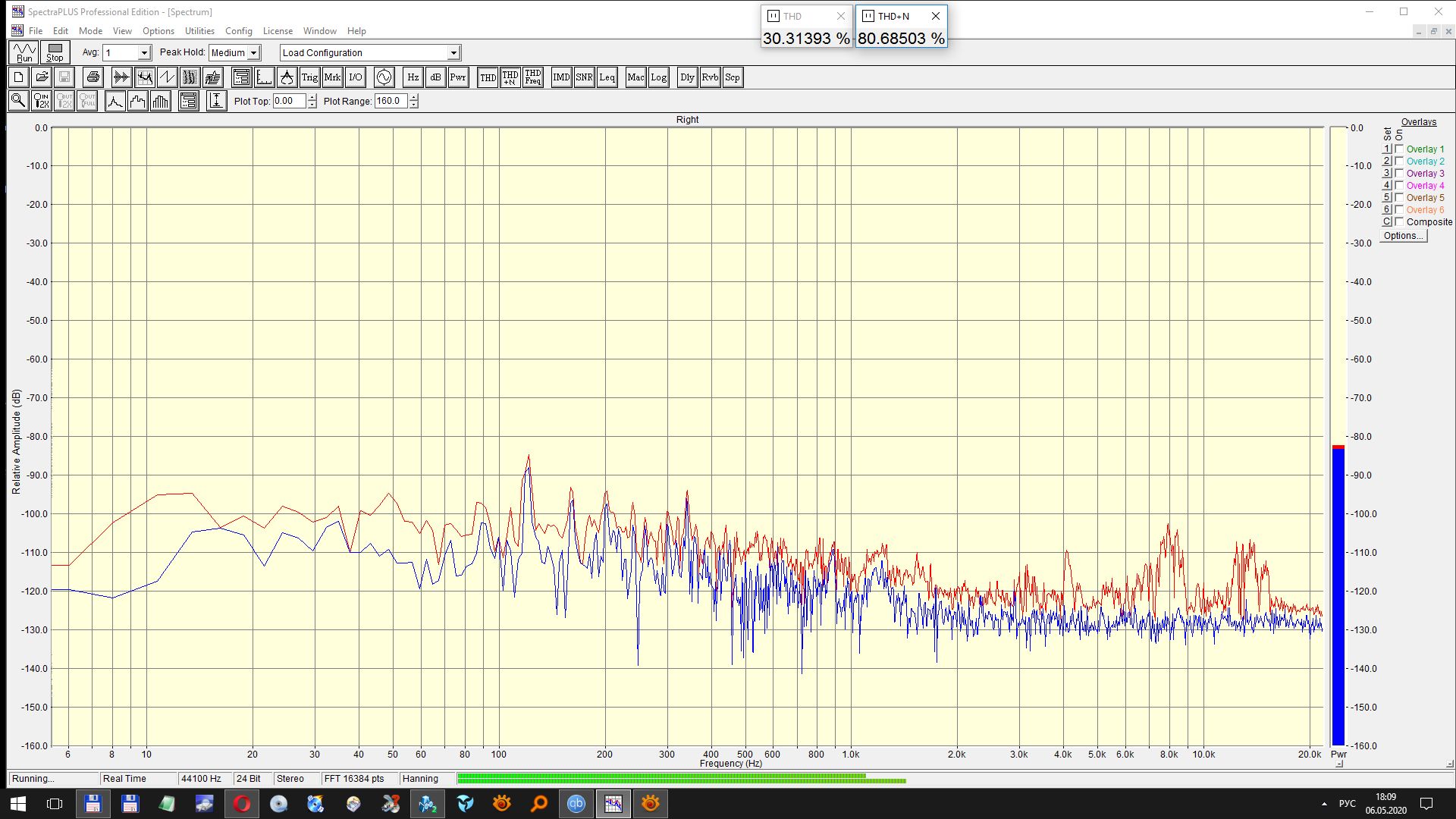Open the Config menu

pyautogui.click(x=238, y=31)
